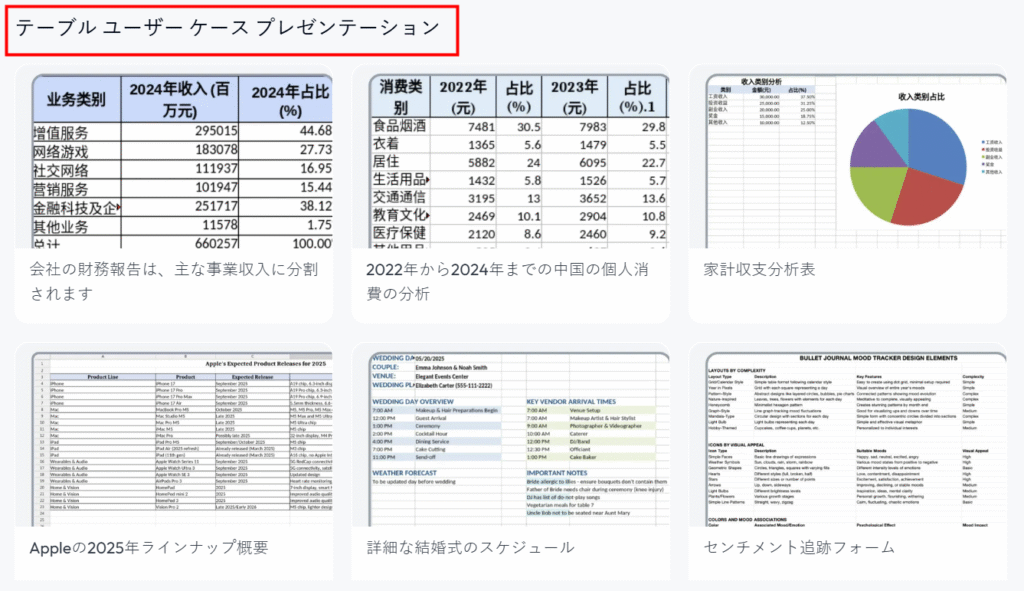Image resolution: width=1024 pixels, height=591 pixels.
Task: Select the Appleの2025年ラインナップ概要 caption
Action: [x=148, y=547]
